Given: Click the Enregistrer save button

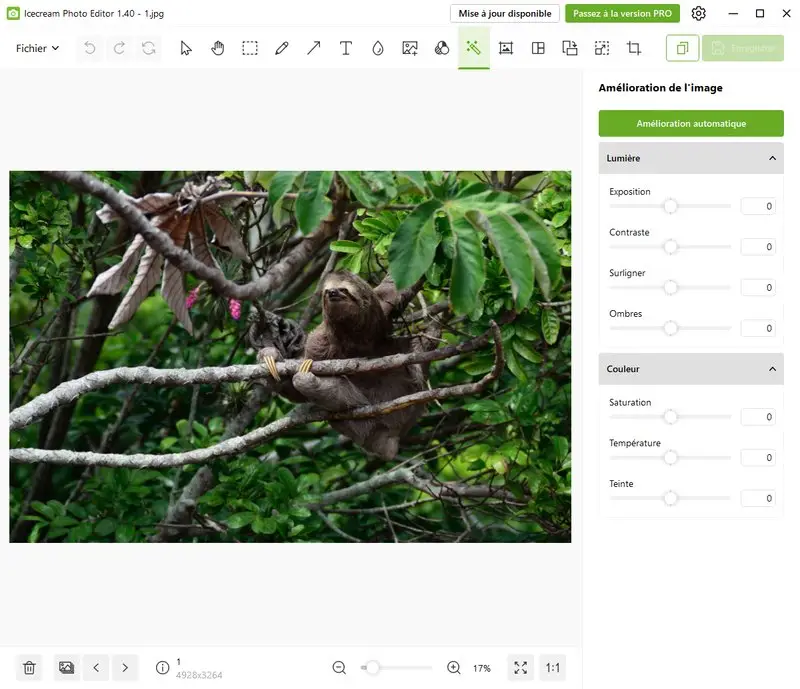Looking at the screenshot, I should click(743, 48).
